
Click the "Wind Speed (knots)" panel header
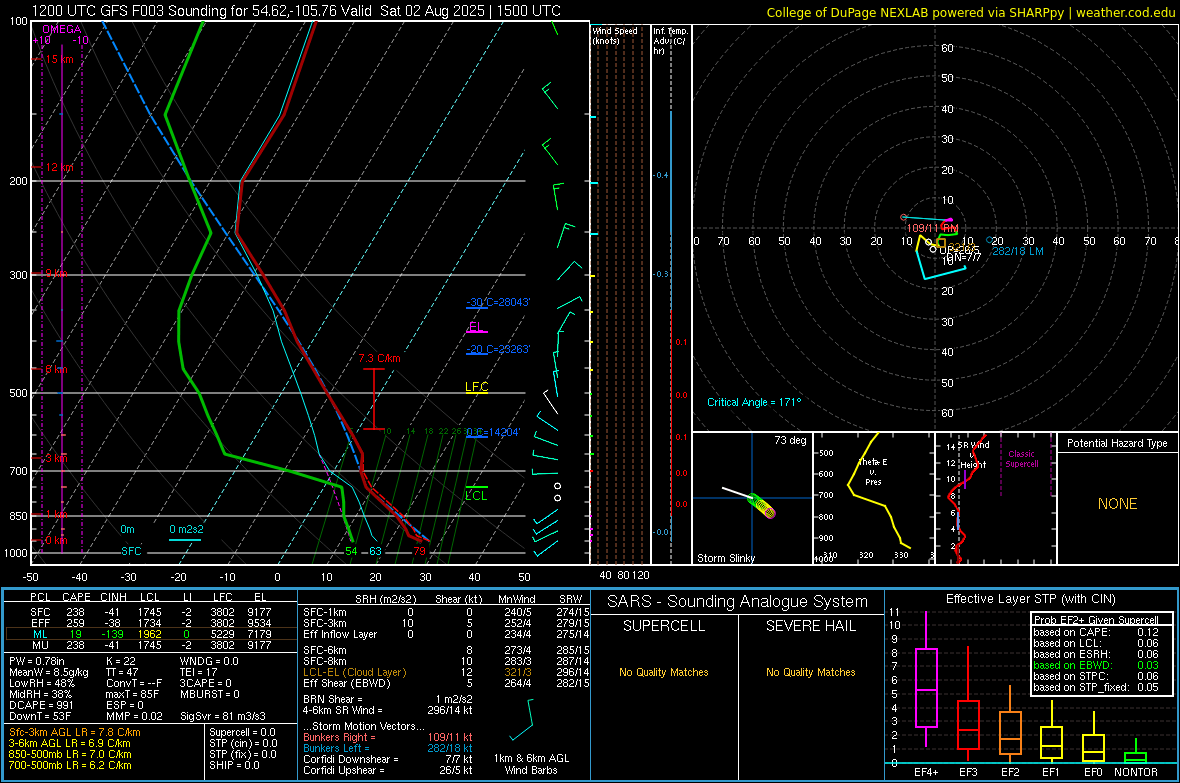[614, 35]
